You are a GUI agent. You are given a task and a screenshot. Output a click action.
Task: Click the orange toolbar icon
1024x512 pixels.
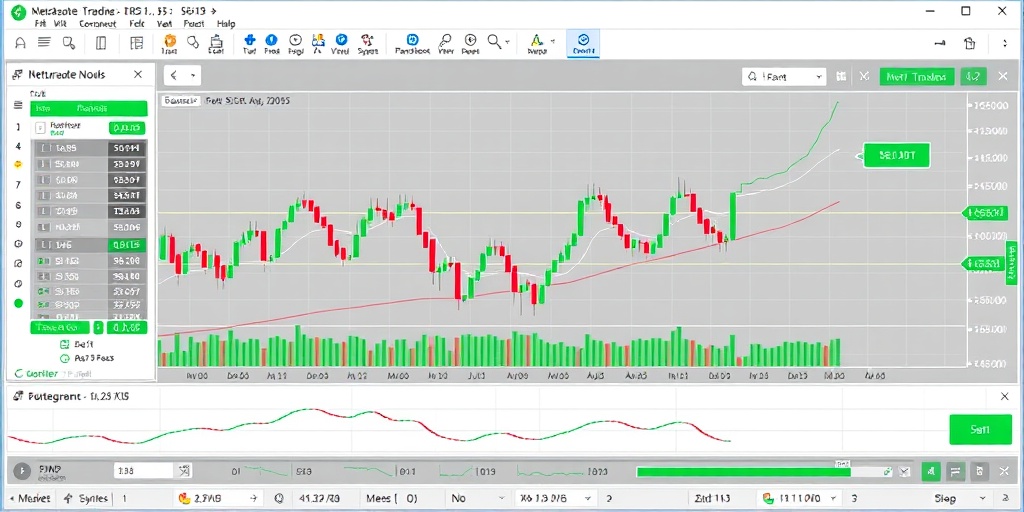click(169, 43)
